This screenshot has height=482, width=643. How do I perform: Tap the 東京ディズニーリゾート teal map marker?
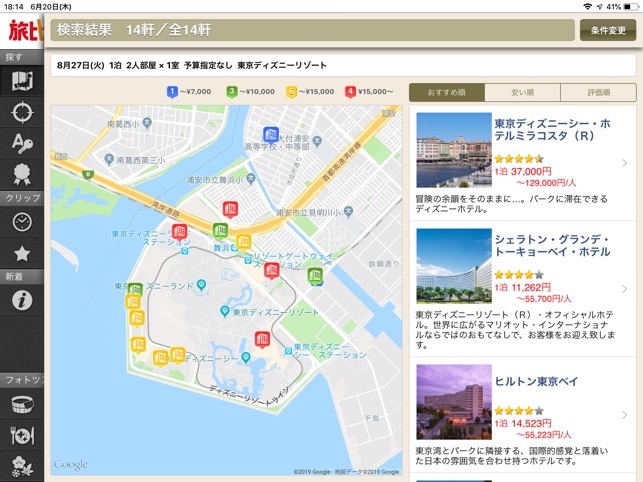coord(224,311)
